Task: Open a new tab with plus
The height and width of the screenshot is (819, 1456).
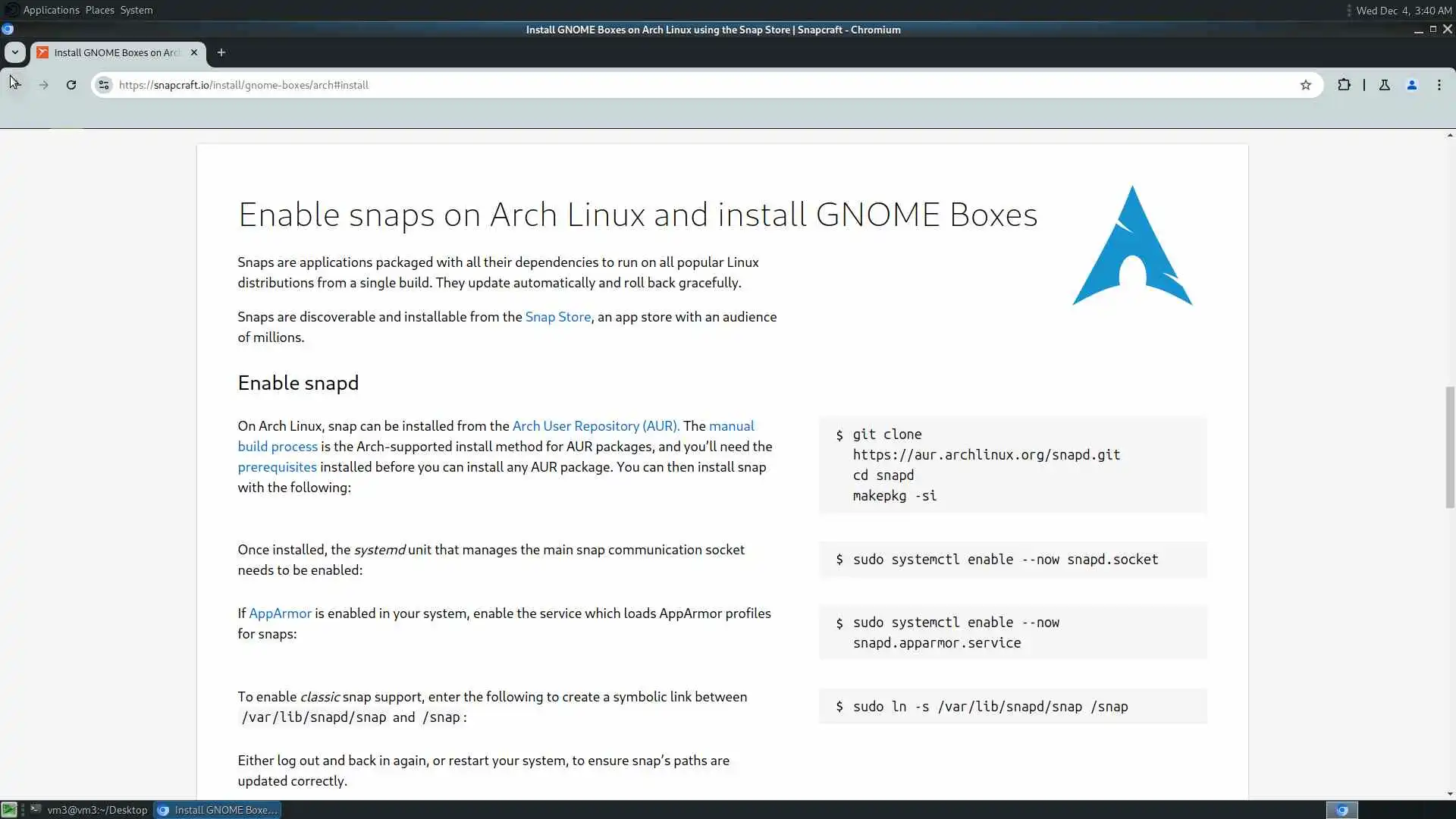Action: 221,52
